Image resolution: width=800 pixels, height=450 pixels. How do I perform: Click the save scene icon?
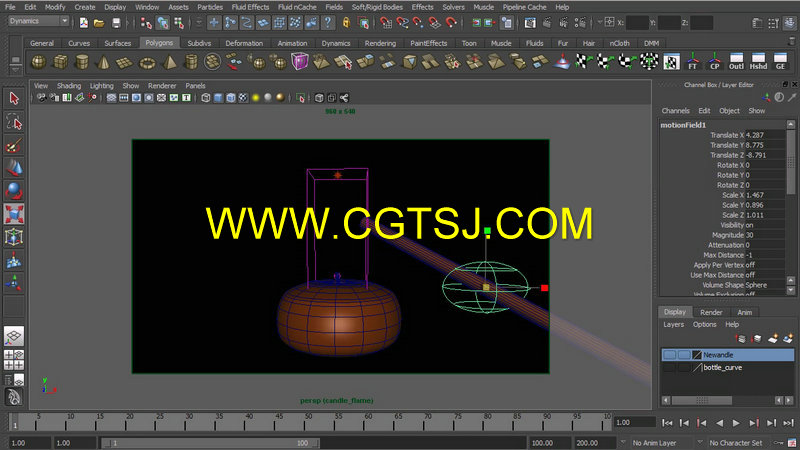(x=116, y=22)
